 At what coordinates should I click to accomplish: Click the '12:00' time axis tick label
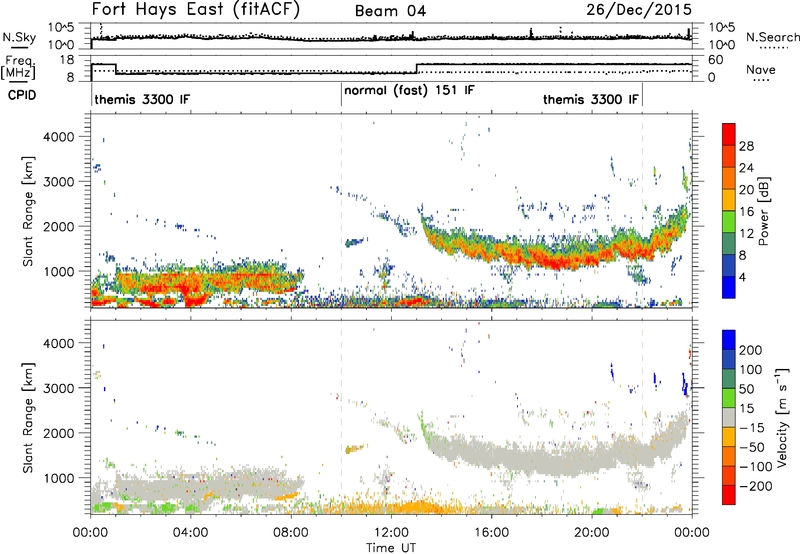[391, 533]
